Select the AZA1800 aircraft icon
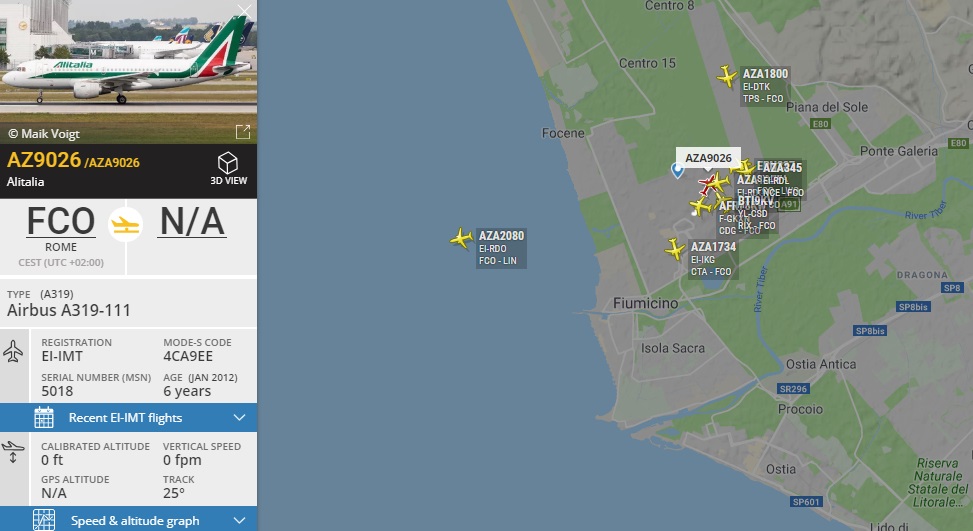 pyautogui.click(x=727, y=76)
